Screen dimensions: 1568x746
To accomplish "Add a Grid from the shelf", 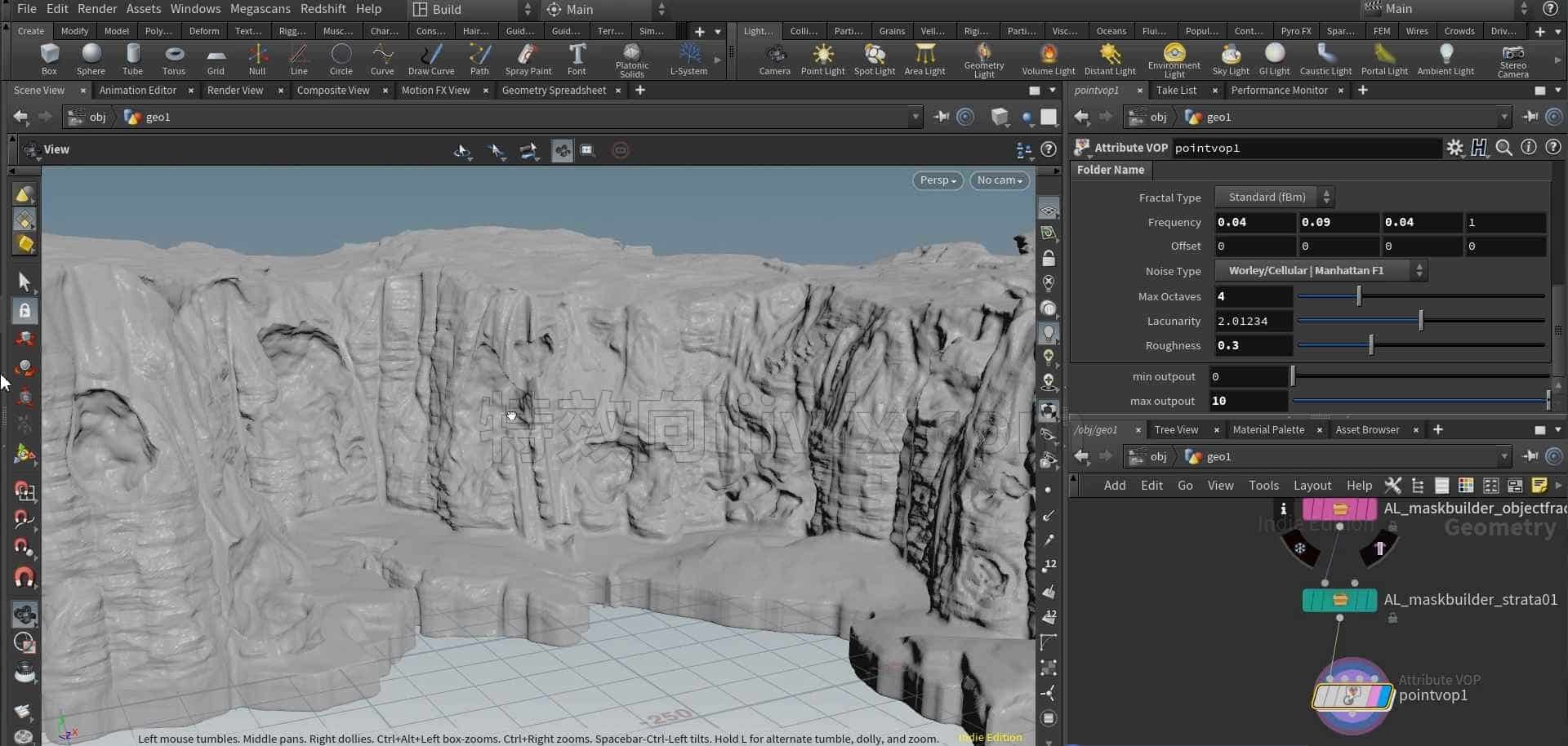I will click(x=216, y=60).
